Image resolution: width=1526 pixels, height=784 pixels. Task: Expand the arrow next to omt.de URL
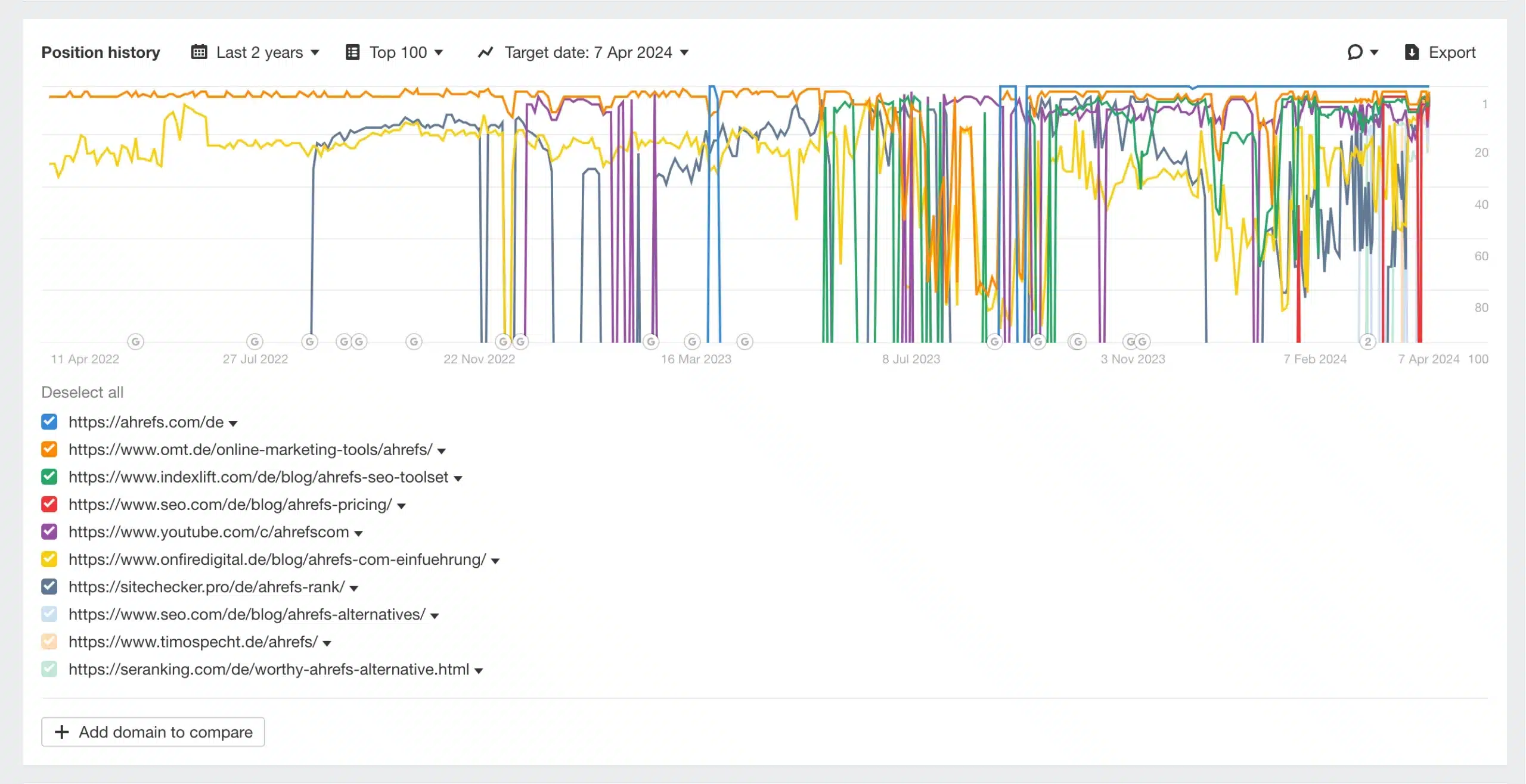point(442,451)
